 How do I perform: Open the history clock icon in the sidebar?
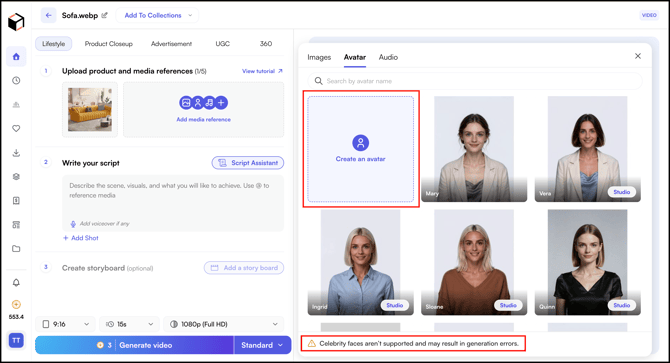click(16, 81)
